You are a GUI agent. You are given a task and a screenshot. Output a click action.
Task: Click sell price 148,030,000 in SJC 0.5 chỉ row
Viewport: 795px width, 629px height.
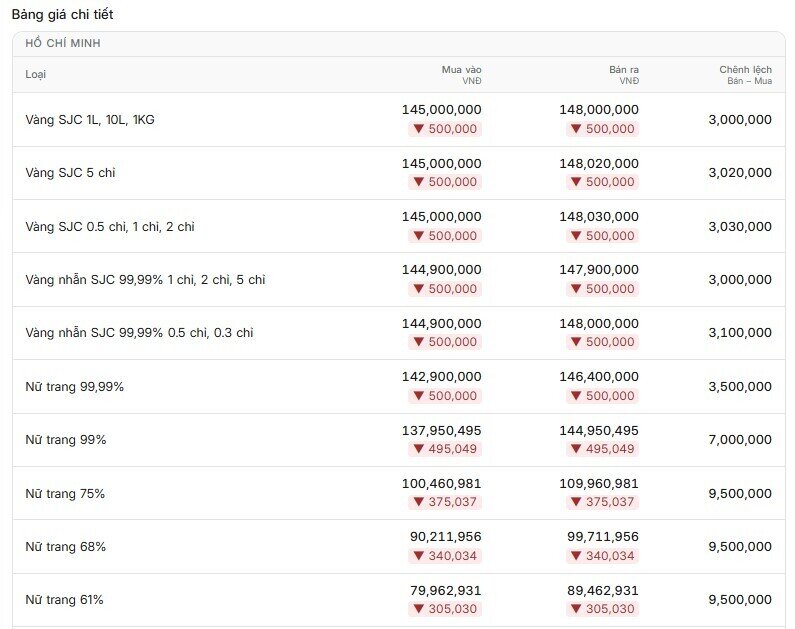[x=599, y=217]
